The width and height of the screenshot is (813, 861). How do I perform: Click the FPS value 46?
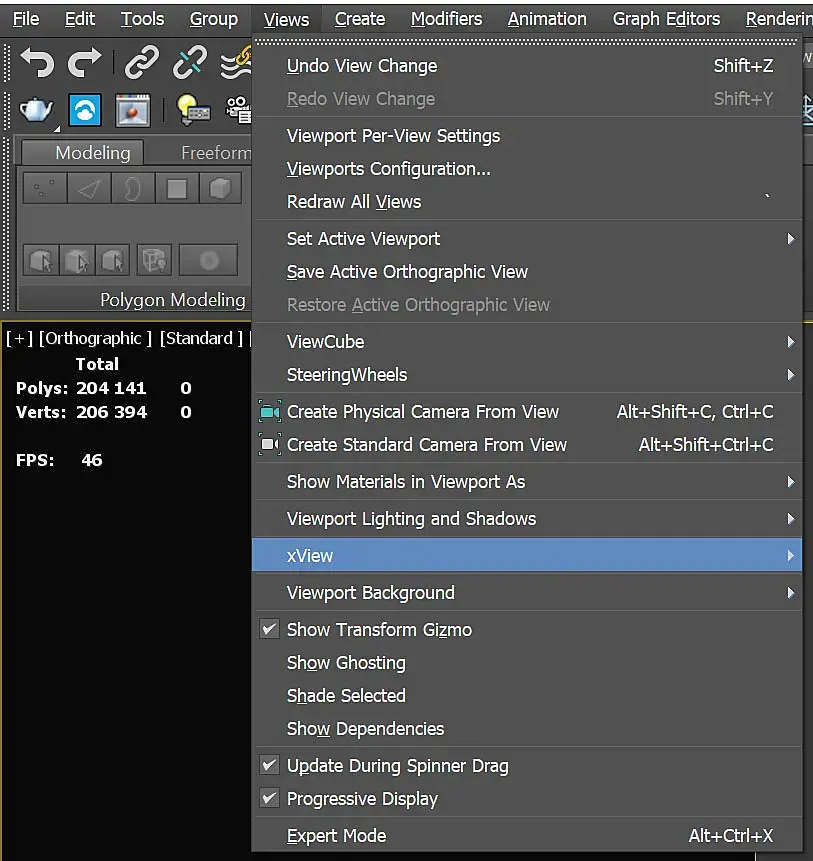[92, 460]
